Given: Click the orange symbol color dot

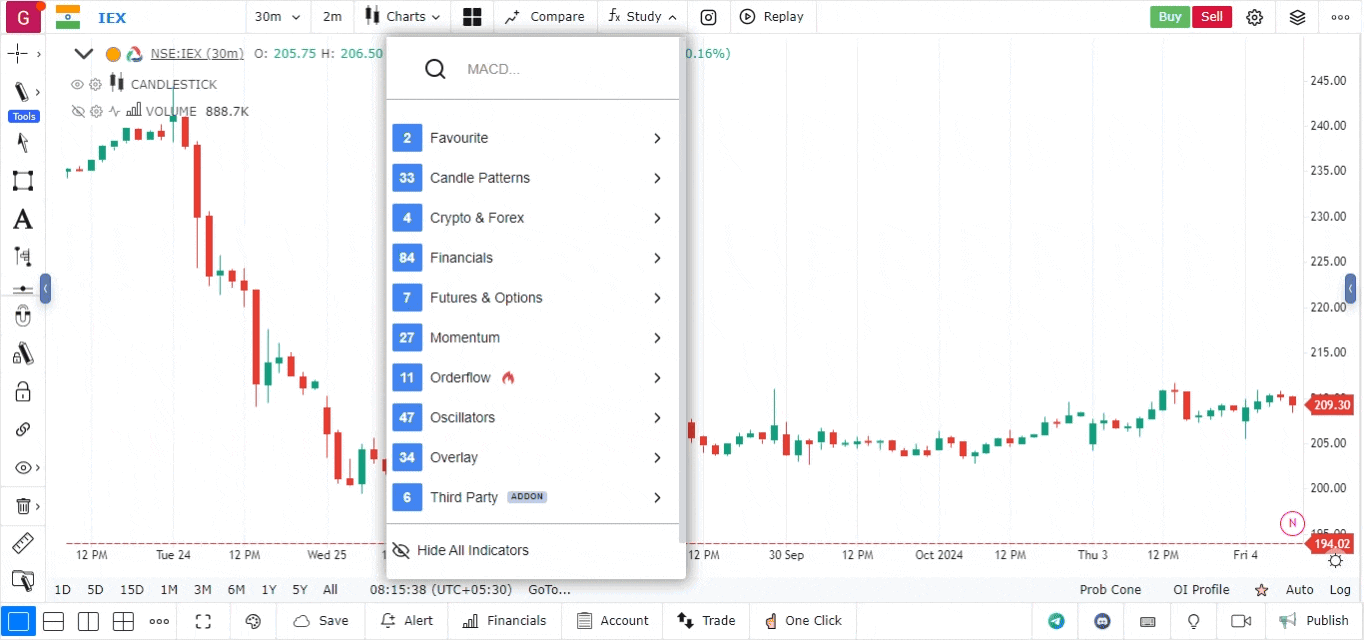Looking at the screenshot, I should 113,54.
